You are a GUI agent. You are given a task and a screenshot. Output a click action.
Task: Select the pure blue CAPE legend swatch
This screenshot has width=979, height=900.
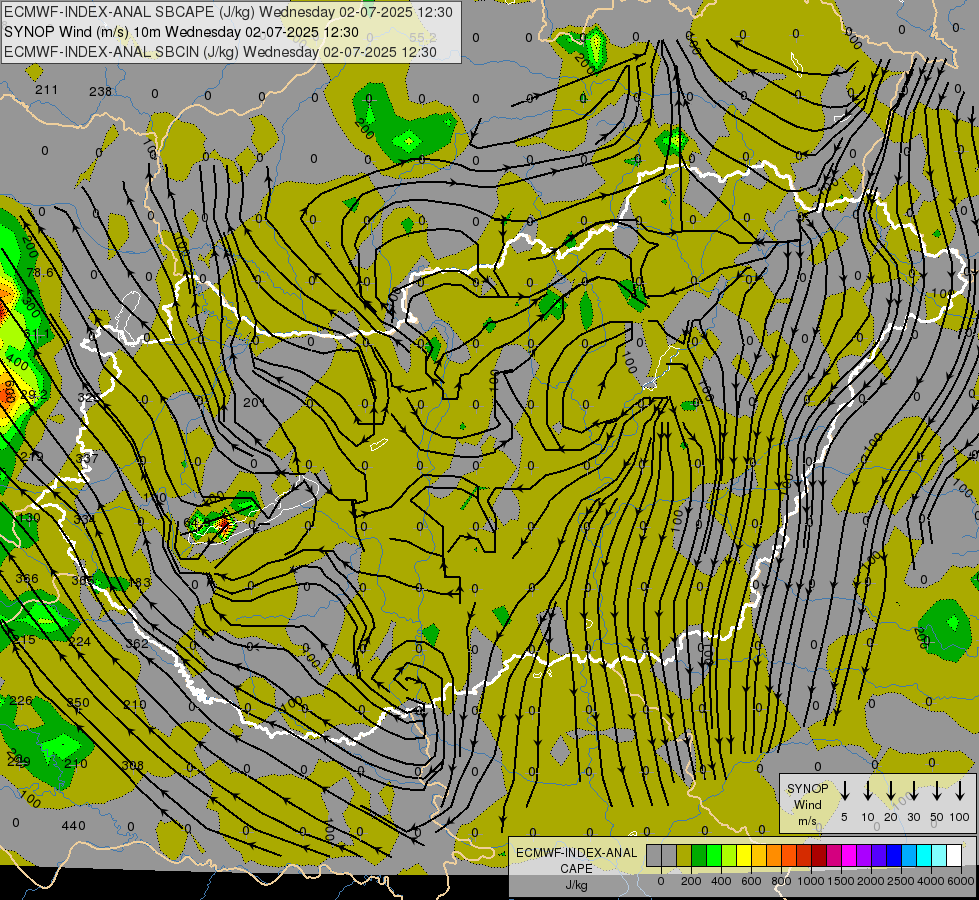pos(893,855)
